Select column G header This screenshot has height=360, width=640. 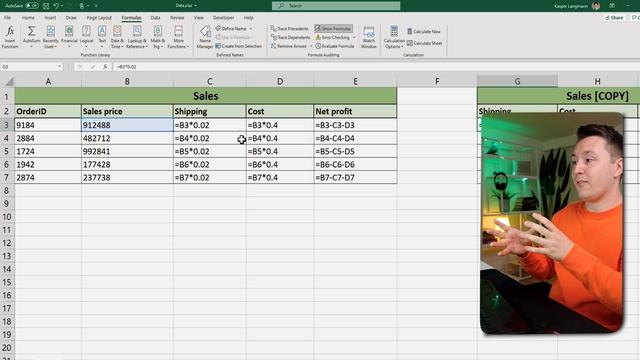click(517, 81)
